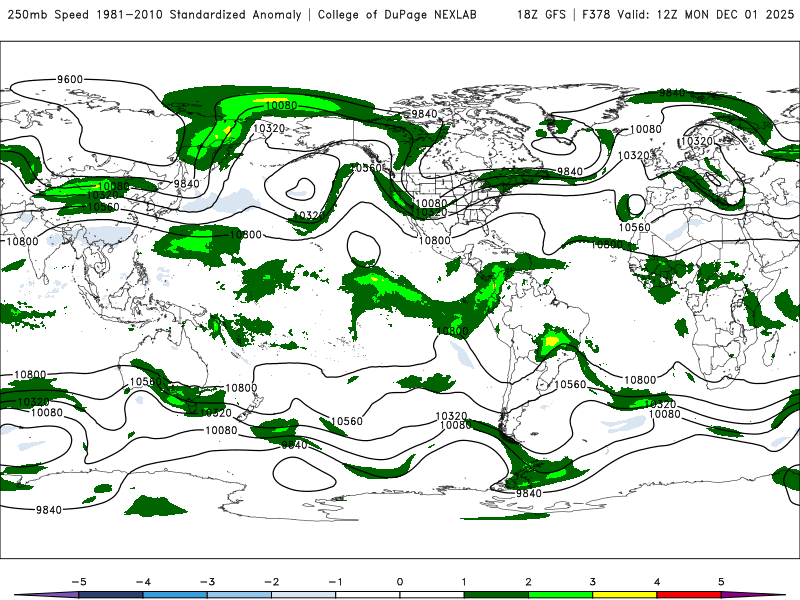This screenshot has width=800, height=600.
Task: Click the colorbar tick label '2'
Action: click(529, 582)
